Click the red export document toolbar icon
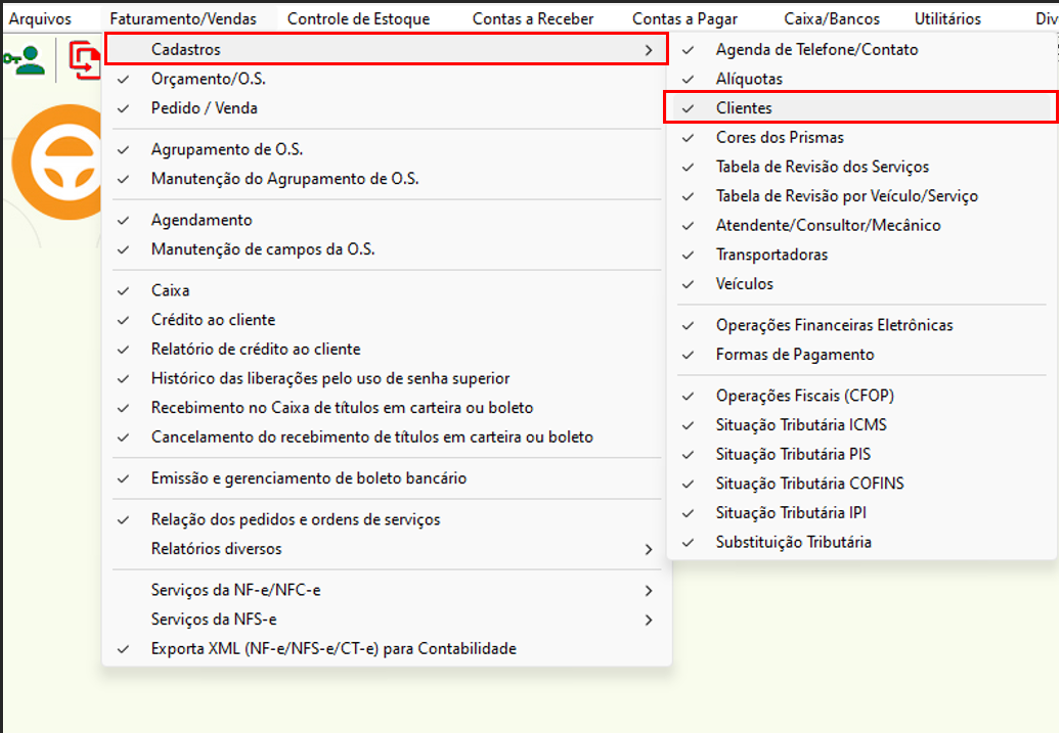 click(x=85, y=60)
